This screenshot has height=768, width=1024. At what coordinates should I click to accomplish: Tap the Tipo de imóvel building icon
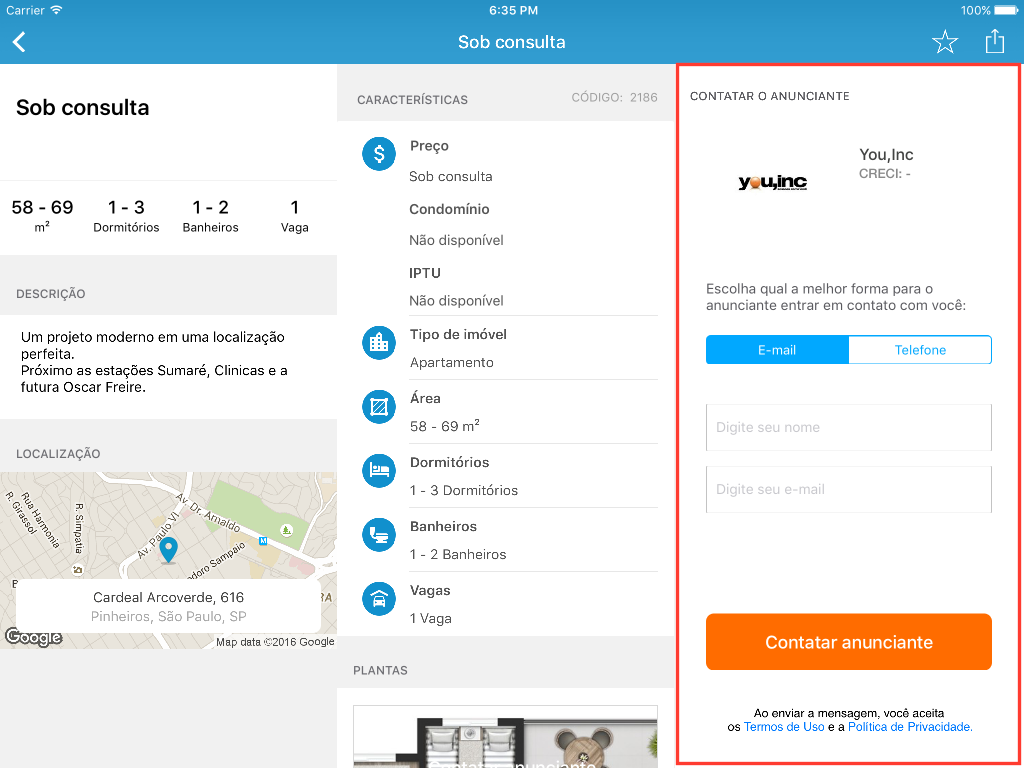(x=379, y=342)
